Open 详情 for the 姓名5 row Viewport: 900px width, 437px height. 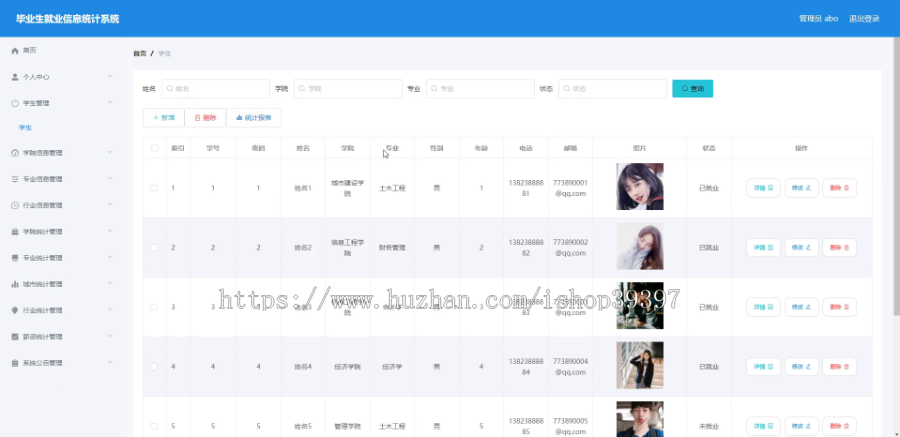point(763,426)
